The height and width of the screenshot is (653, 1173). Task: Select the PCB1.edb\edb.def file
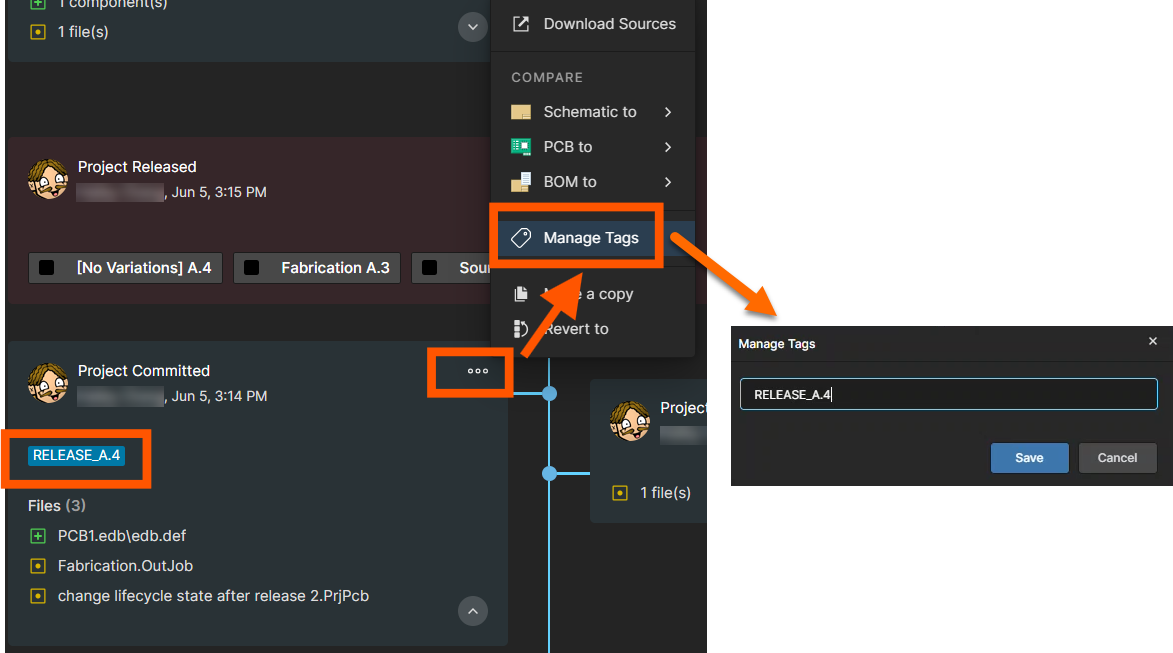pyautogui.click(x=122, y=536)
